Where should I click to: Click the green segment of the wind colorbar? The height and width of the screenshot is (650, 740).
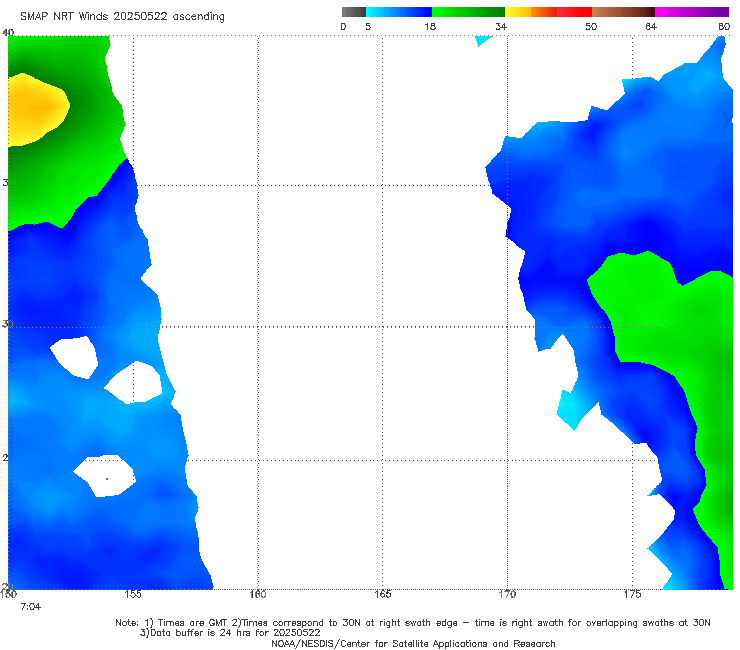[x=468, y=12]
